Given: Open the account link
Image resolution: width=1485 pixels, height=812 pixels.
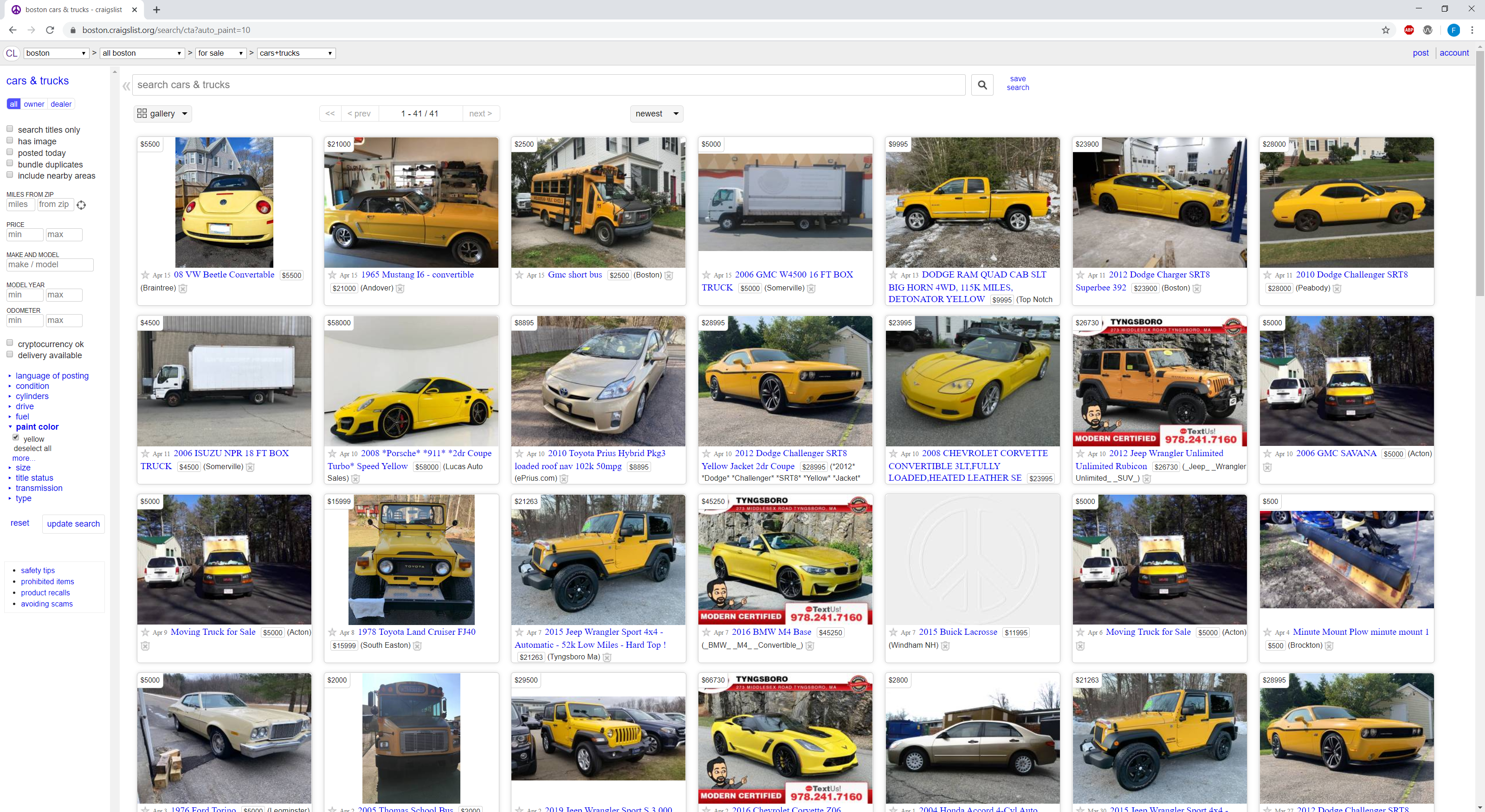Looking at the screenshot, I should (1454, 53).
